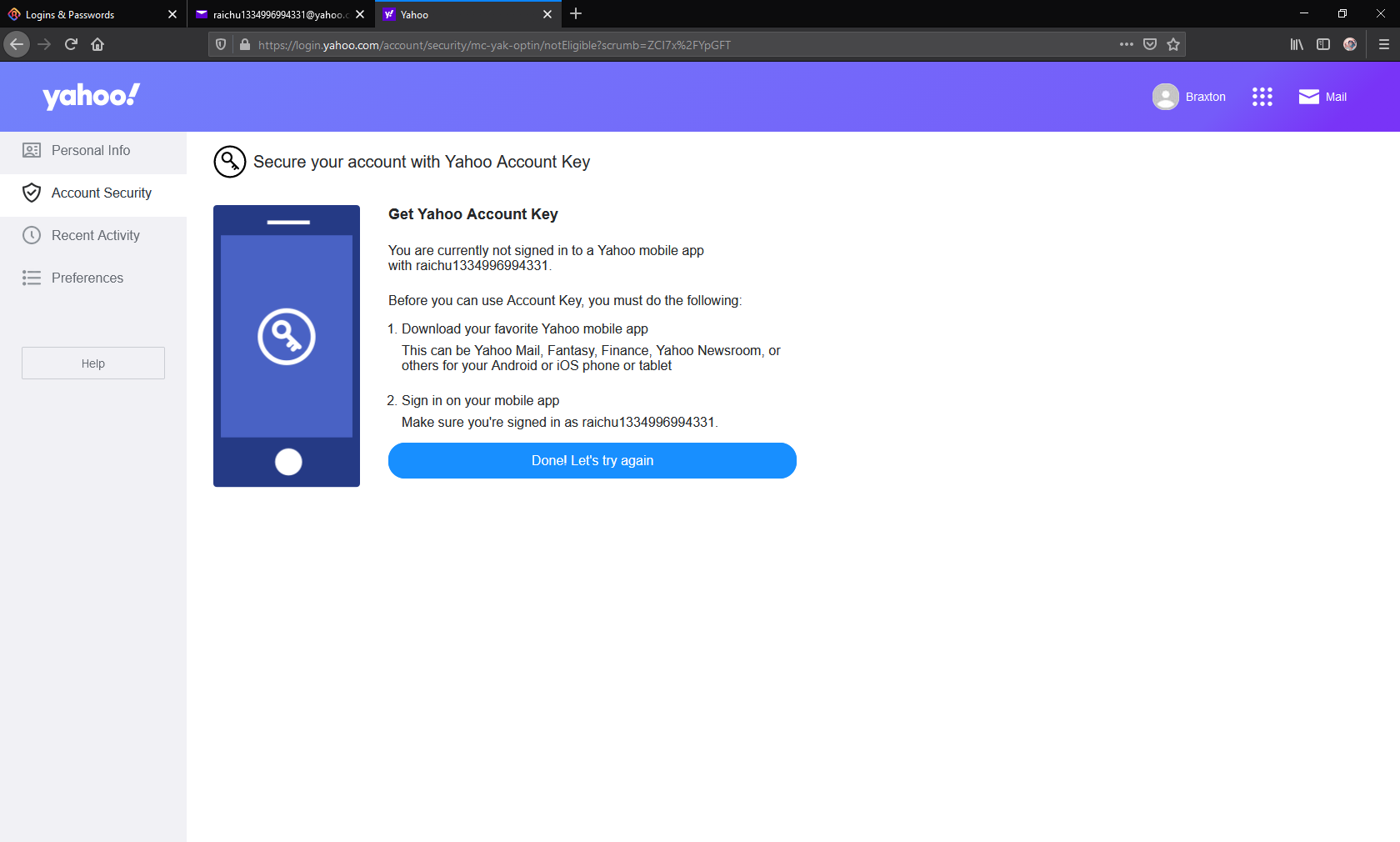Click the Account Key magnifier icon
The image size is (1400, 842).
(x=230, y=162)
